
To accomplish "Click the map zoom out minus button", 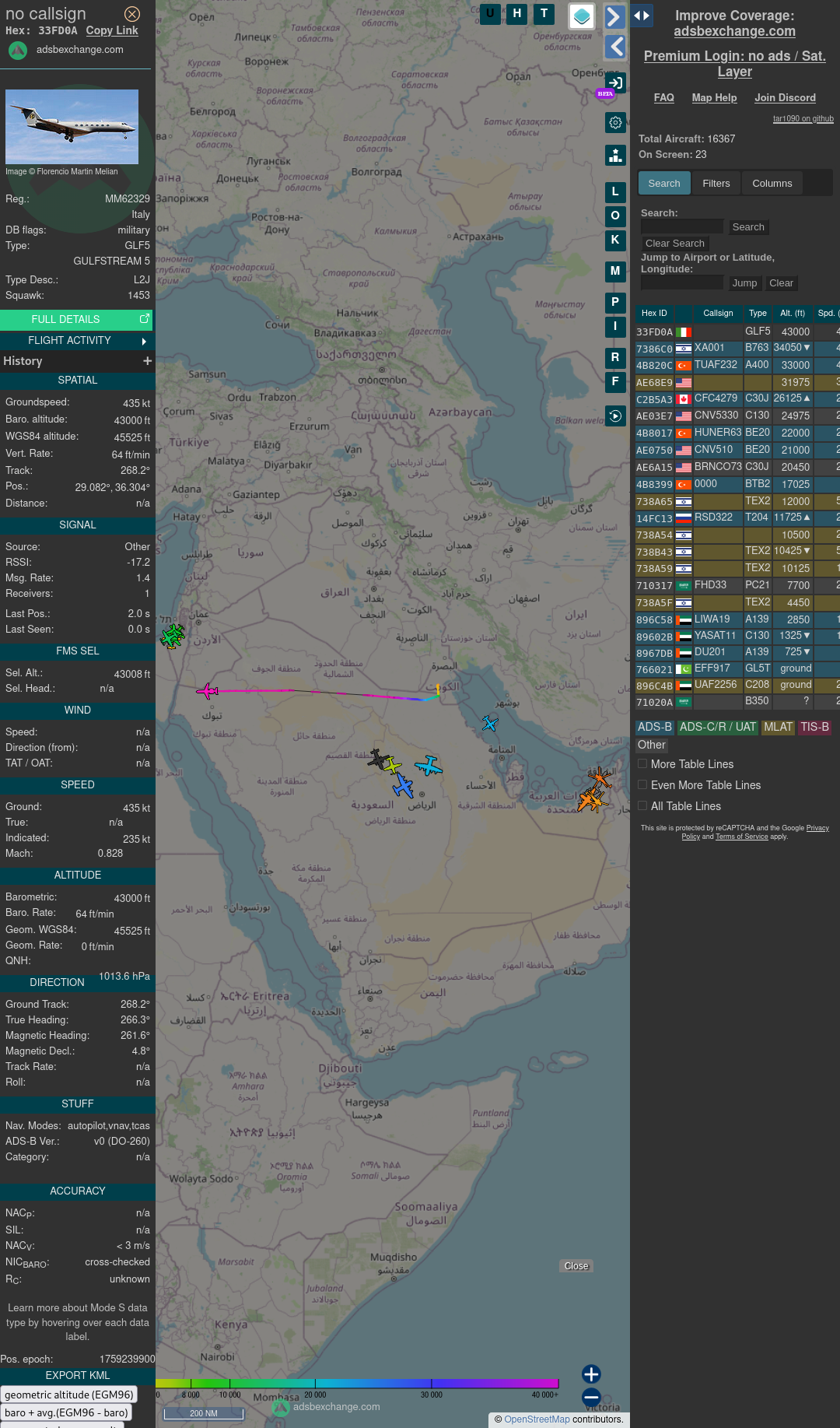I will click(x=591, y=1397).
